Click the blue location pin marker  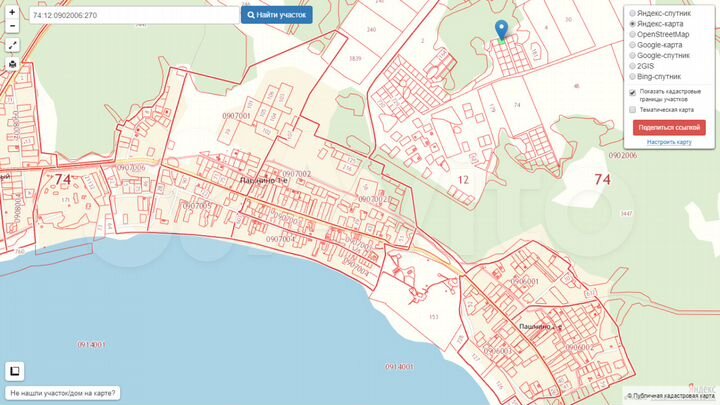pyautogui.click(x=501, y=30)
